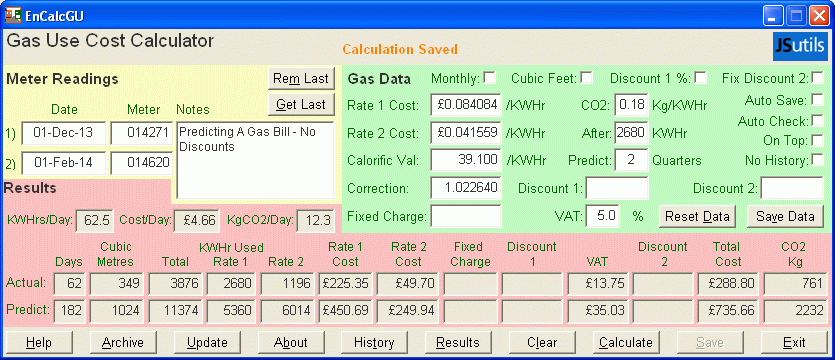Viewport: 835px width, 360px height.
Task: Enable Auto Save checkbox
Action: click(x=817, y=100)
